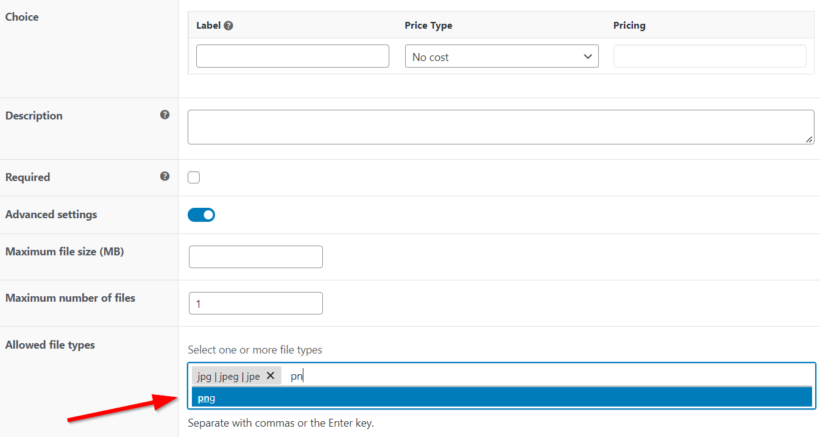Click the jpg | jpeg | jpe tag label
The image size is (820, 437).
pyautogui.click(x=229, y=376)
